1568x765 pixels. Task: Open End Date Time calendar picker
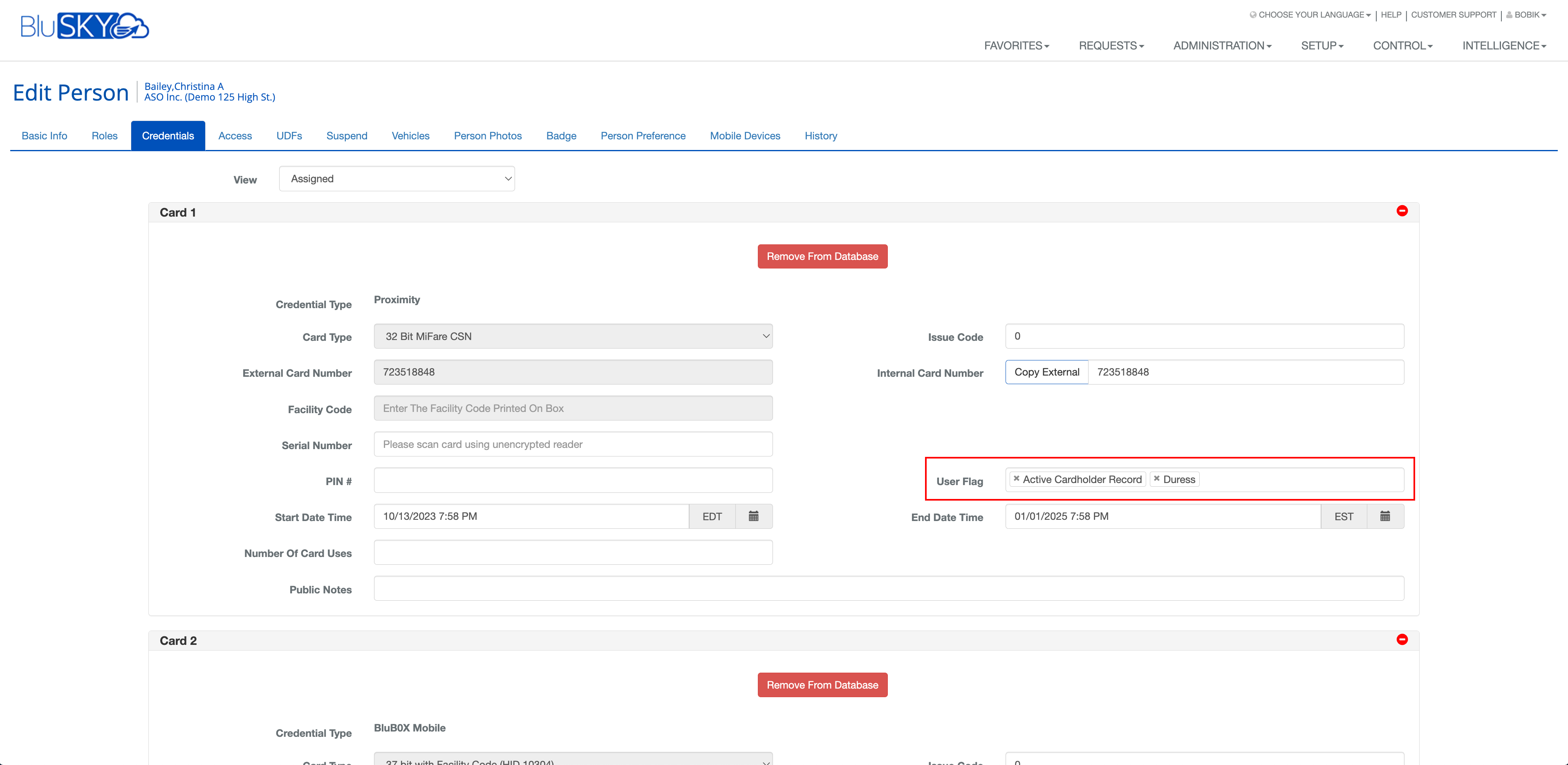(x=1385, y=516)
